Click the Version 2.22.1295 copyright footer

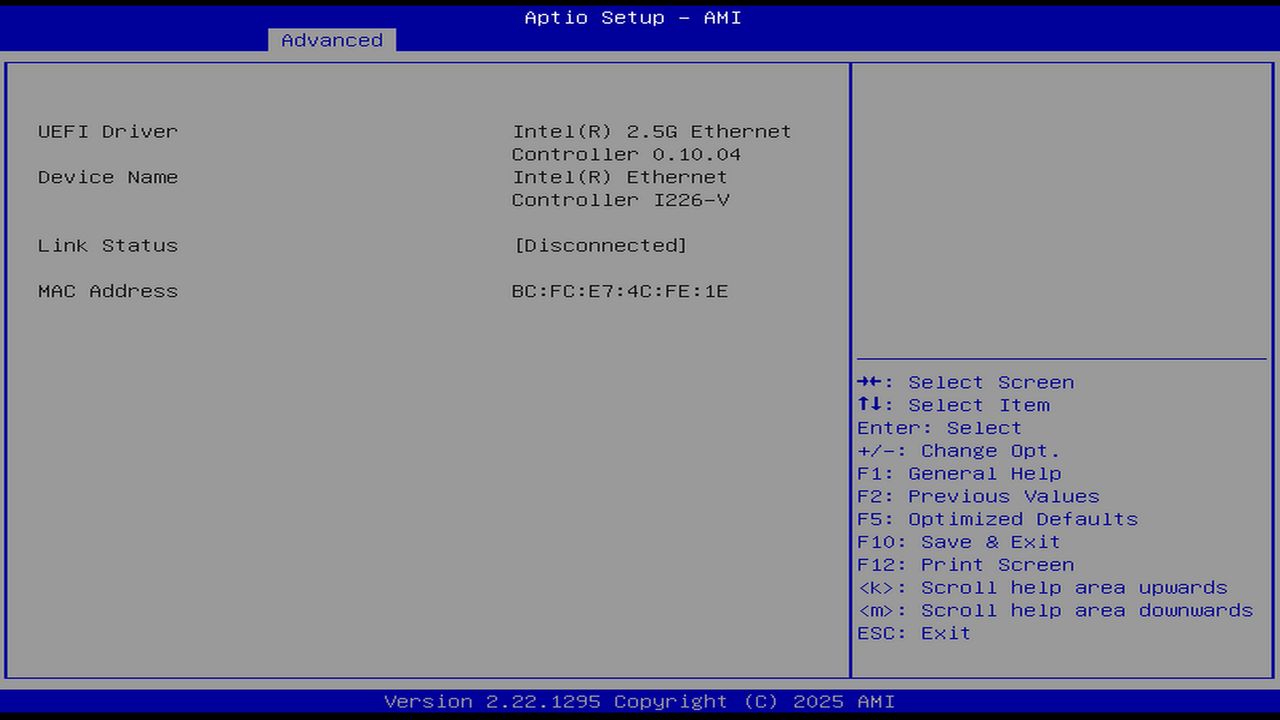tap(640, 702)
